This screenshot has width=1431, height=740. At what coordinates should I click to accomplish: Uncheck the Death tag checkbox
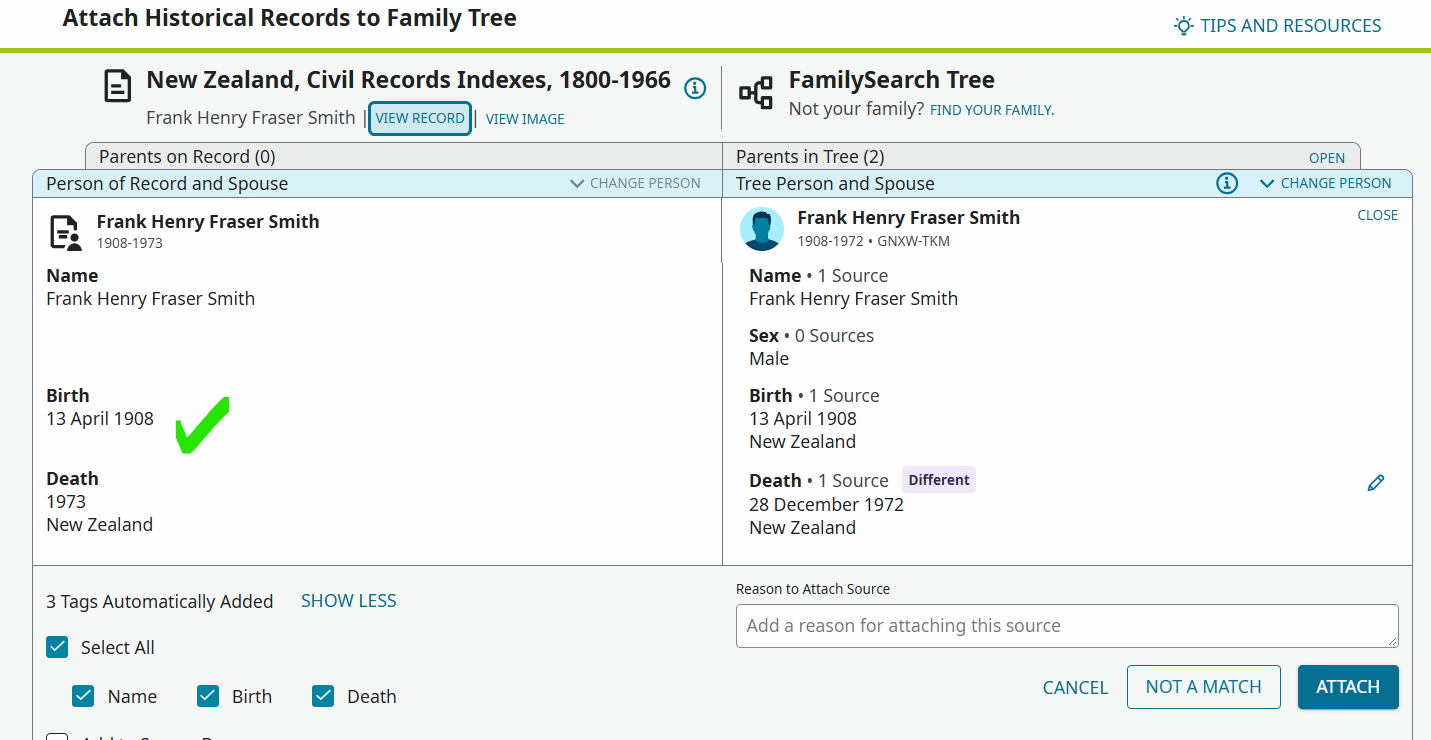pyautogui.click(x=322, y=696)
